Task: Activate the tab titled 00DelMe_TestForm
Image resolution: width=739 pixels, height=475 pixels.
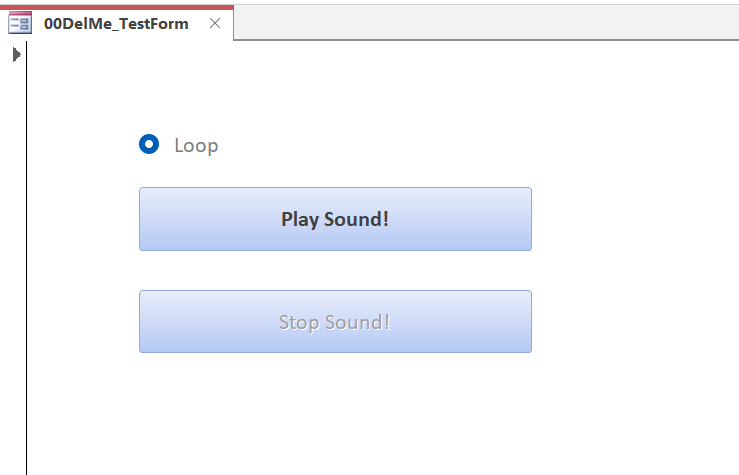Action: 116,23
